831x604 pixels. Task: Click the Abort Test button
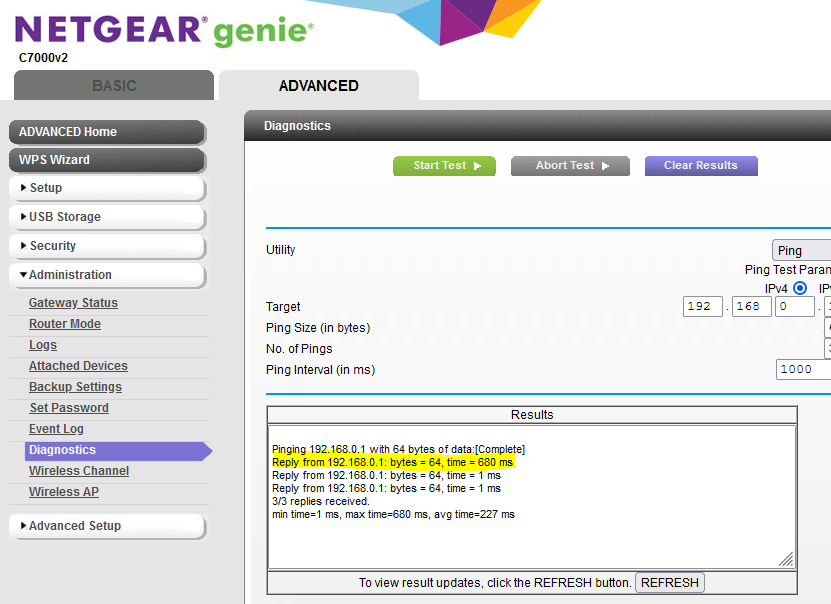tap(570, 166)
